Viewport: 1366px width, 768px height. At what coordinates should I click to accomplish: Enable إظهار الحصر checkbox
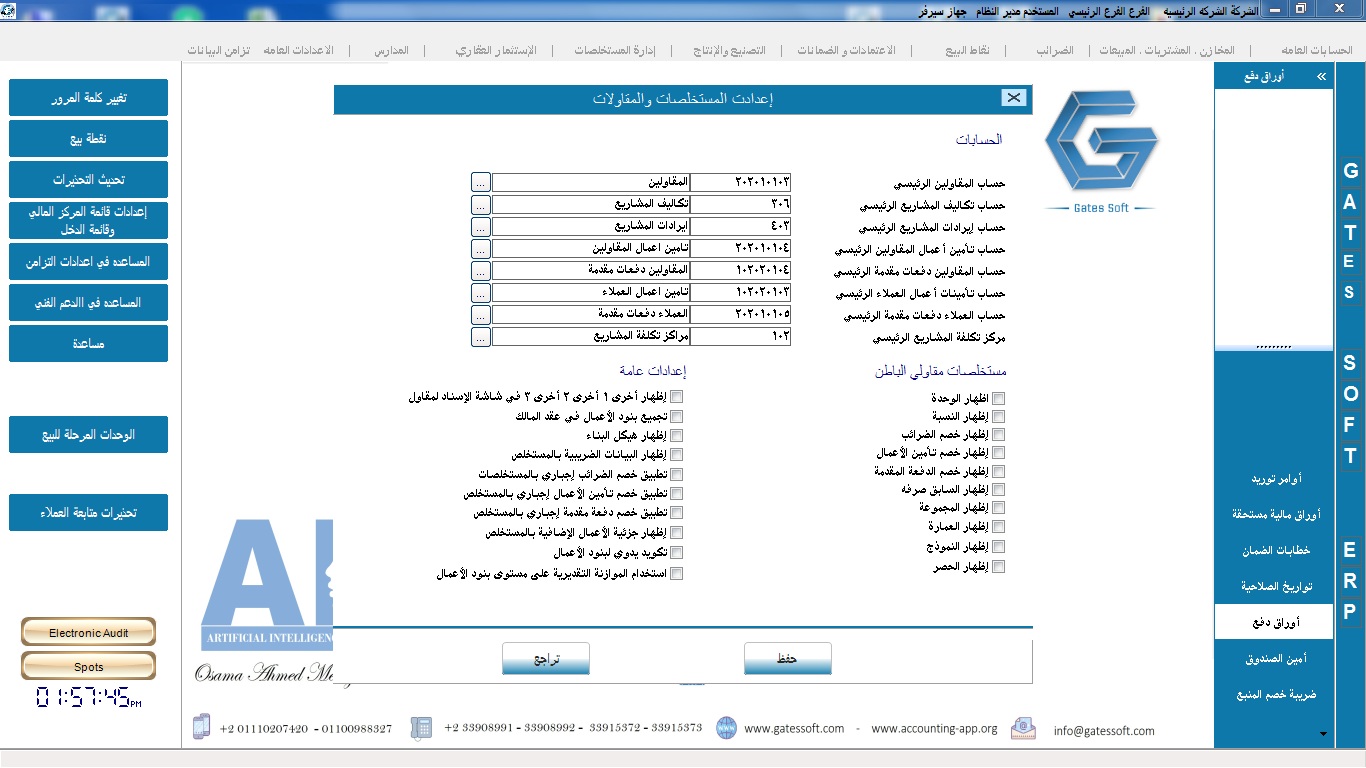pyautogui.click(x=999, y=567)
